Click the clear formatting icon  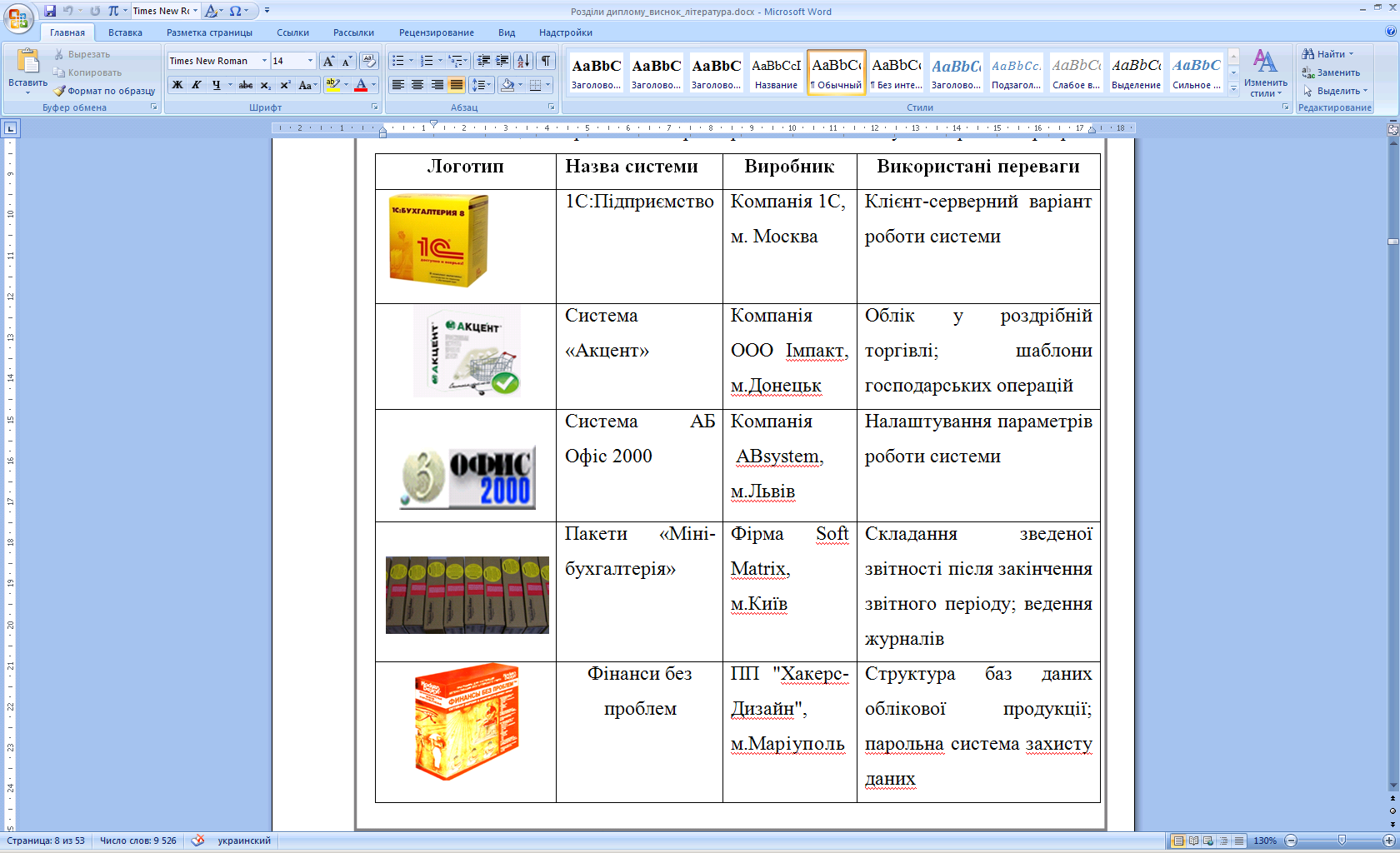(x=369, y=61)
